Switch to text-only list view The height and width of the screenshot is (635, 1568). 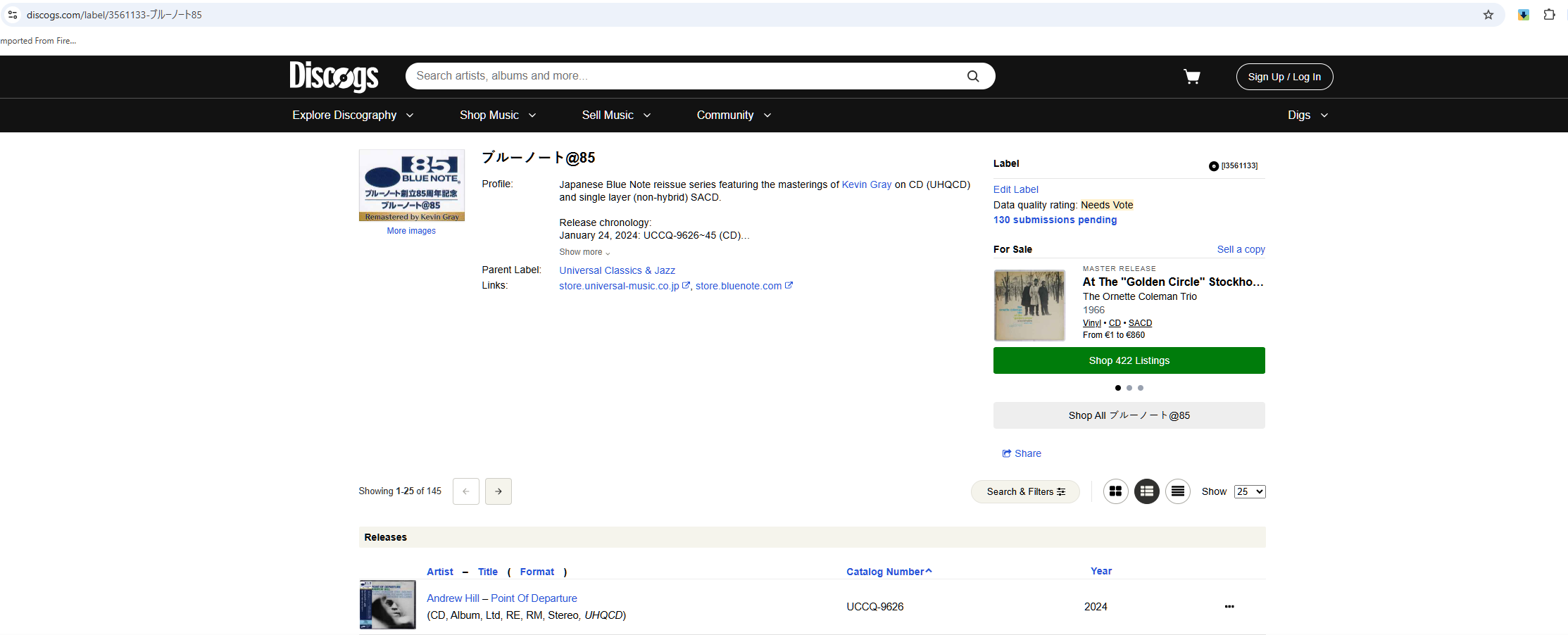coord(1177,491)
